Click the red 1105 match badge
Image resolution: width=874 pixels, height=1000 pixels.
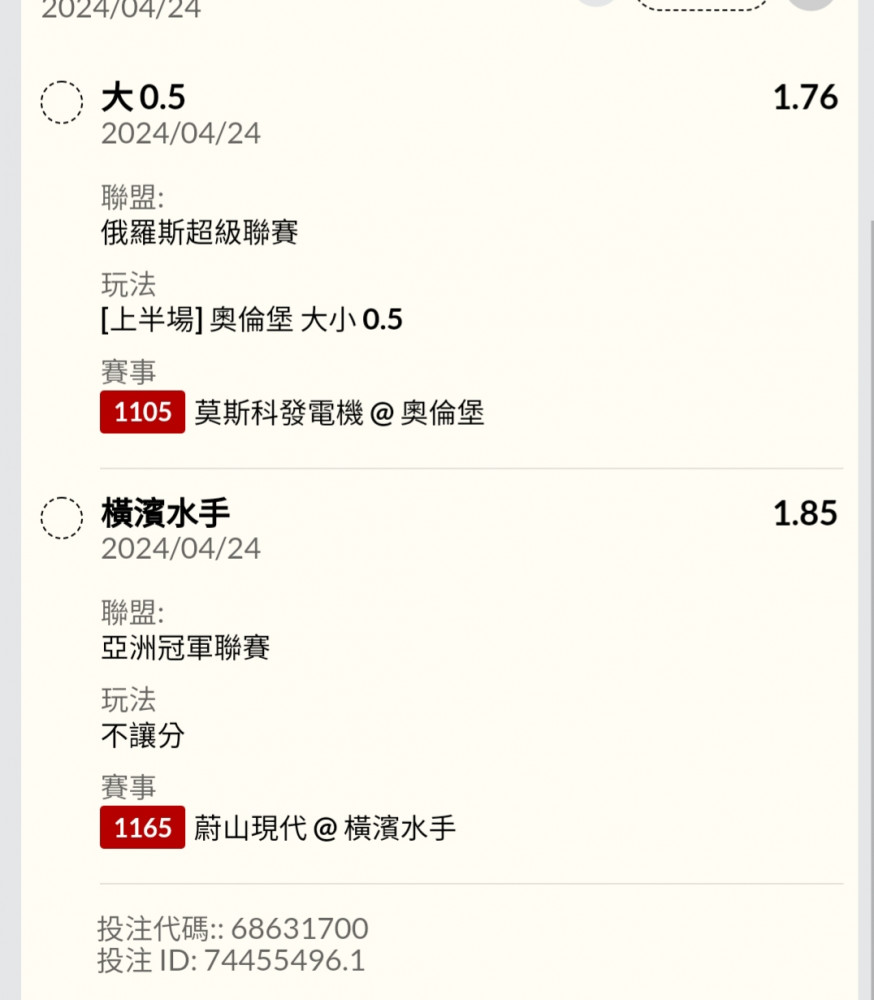point(142,412)
